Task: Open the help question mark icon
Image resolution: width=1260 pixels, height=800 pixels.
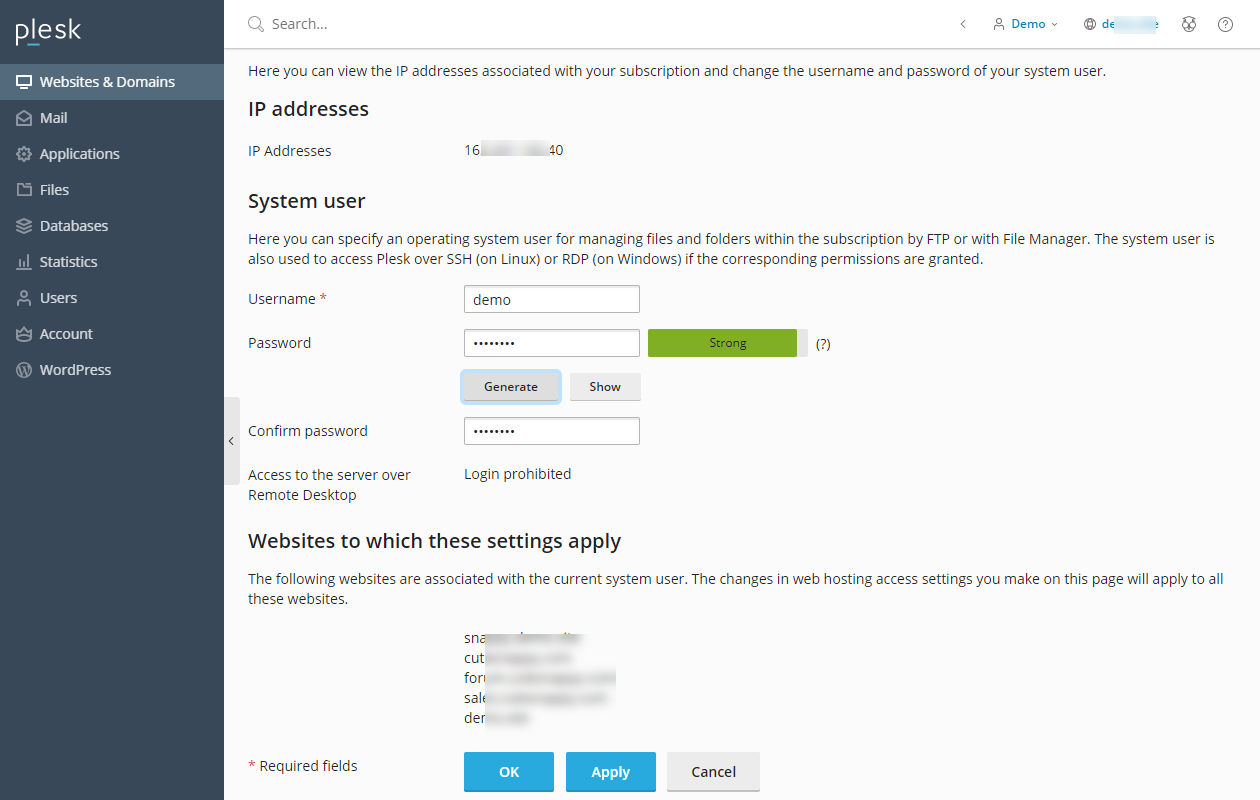Action: 1225,23
